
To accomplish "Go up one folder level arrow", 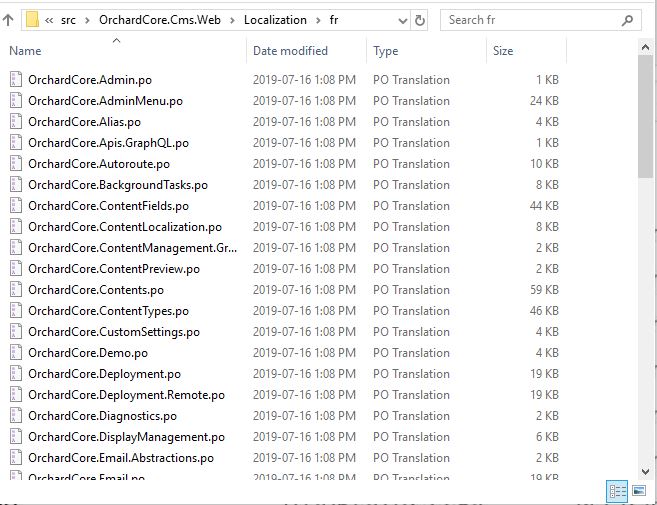I will coord(8,20).
